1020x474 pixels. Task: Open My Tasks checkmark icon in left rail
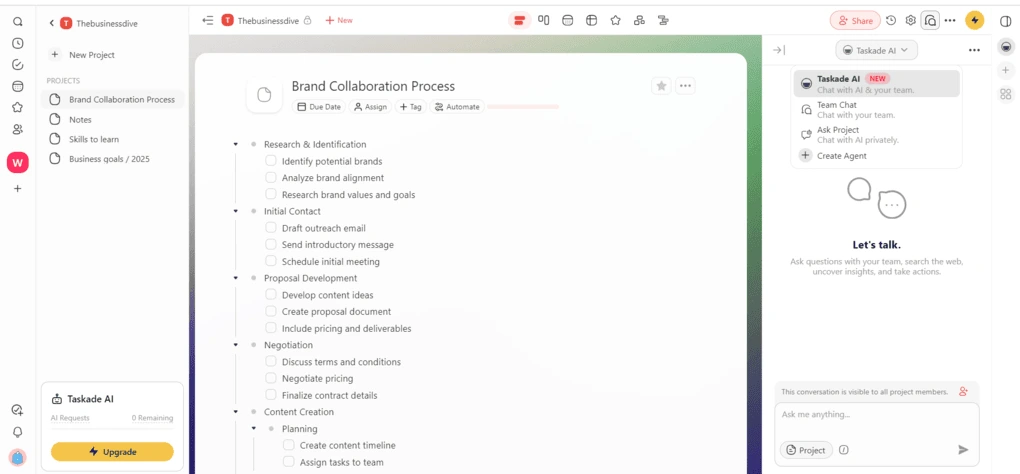18,65
